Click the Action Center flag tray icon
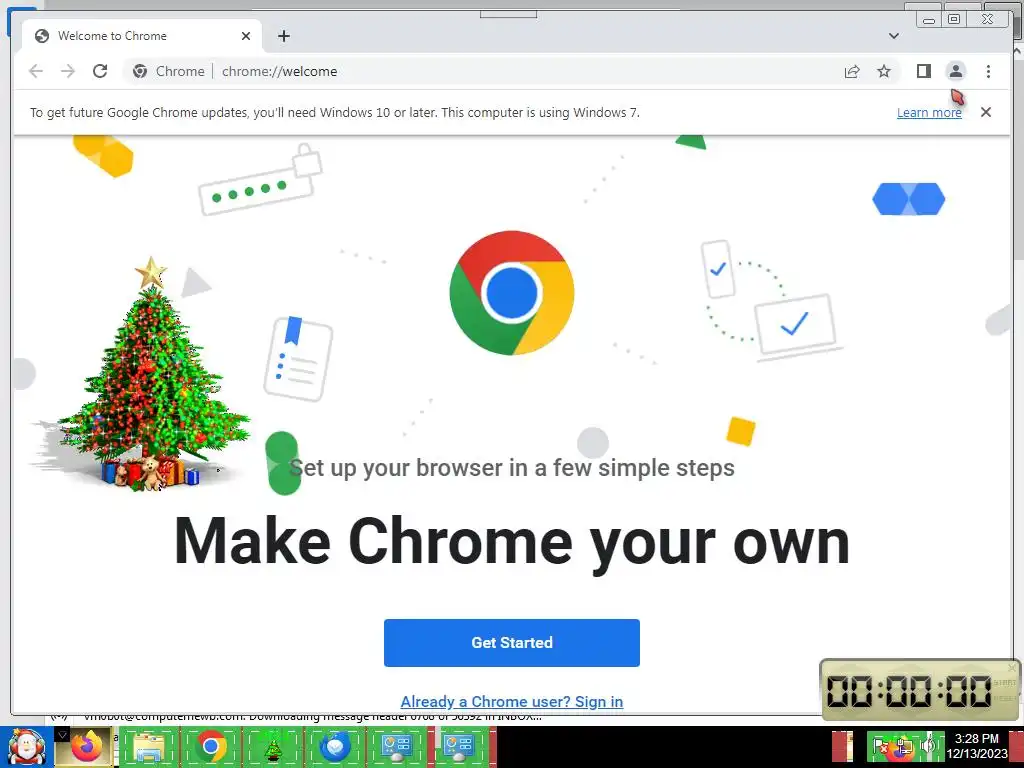 [880, 746]
